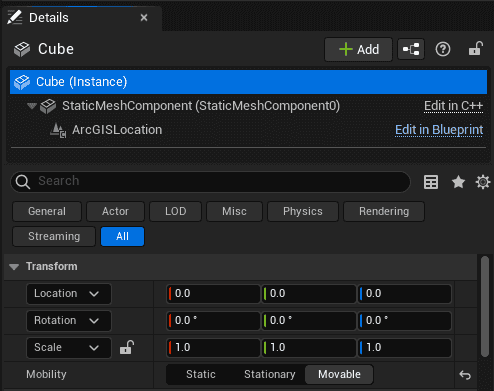Image resolution: width=494 pixels, height=391 pixels.
Task: Click the StaticMeshComponent cube icon
Action: click(48, 106)
